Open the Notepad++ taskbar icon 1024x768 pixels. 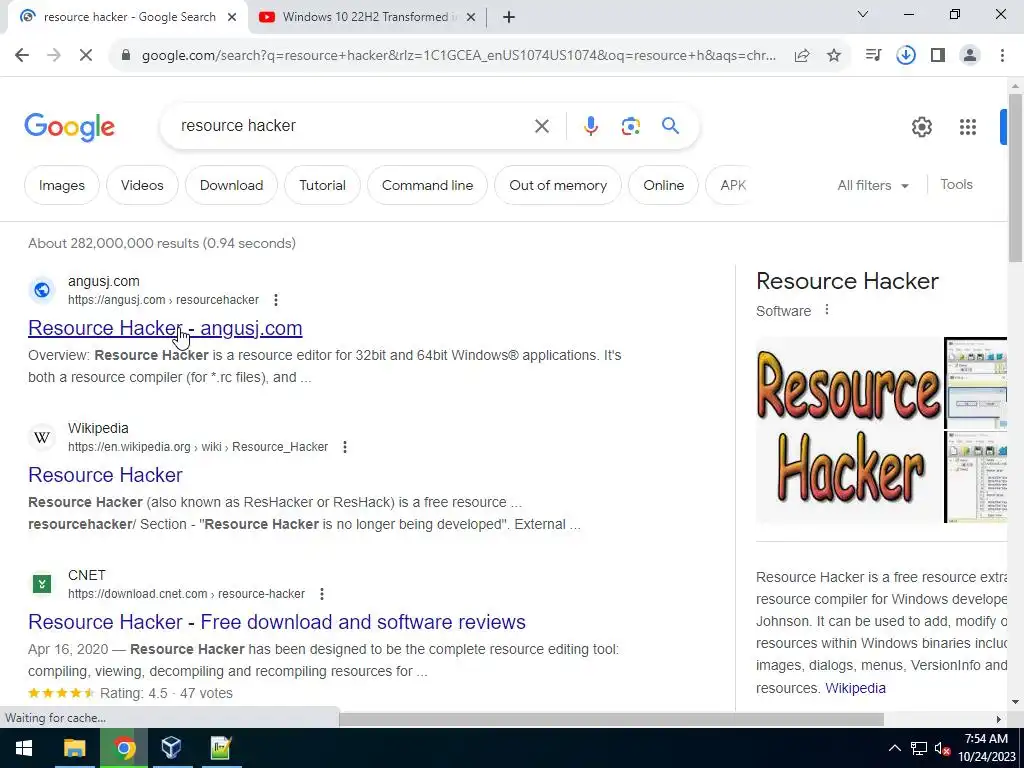coord(221,748)
